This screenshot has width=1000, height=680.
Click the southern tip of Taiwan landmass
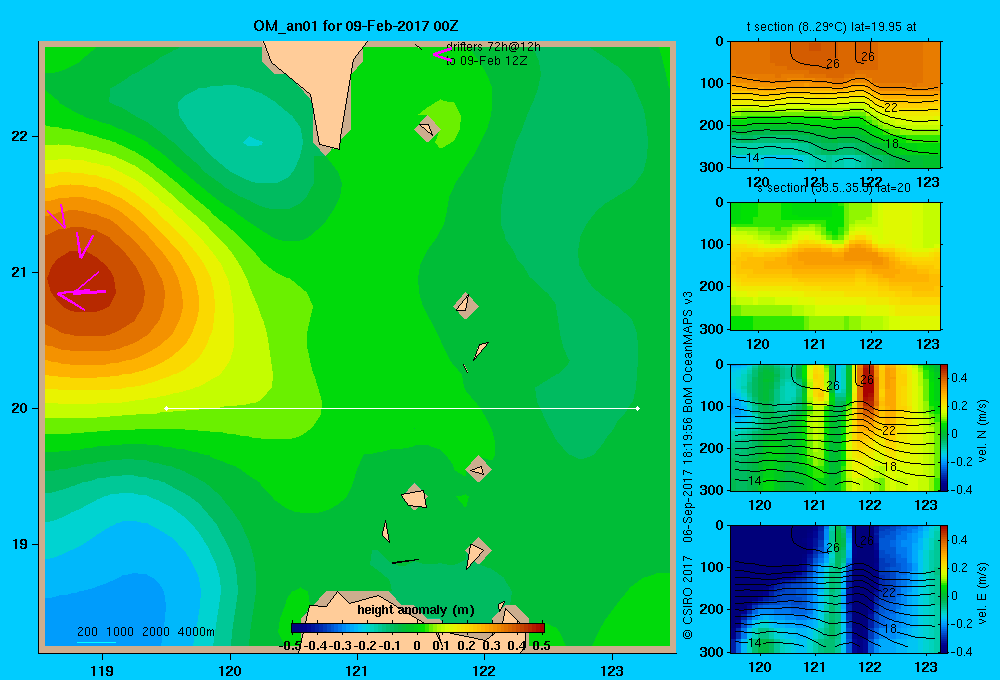(330, 145)
